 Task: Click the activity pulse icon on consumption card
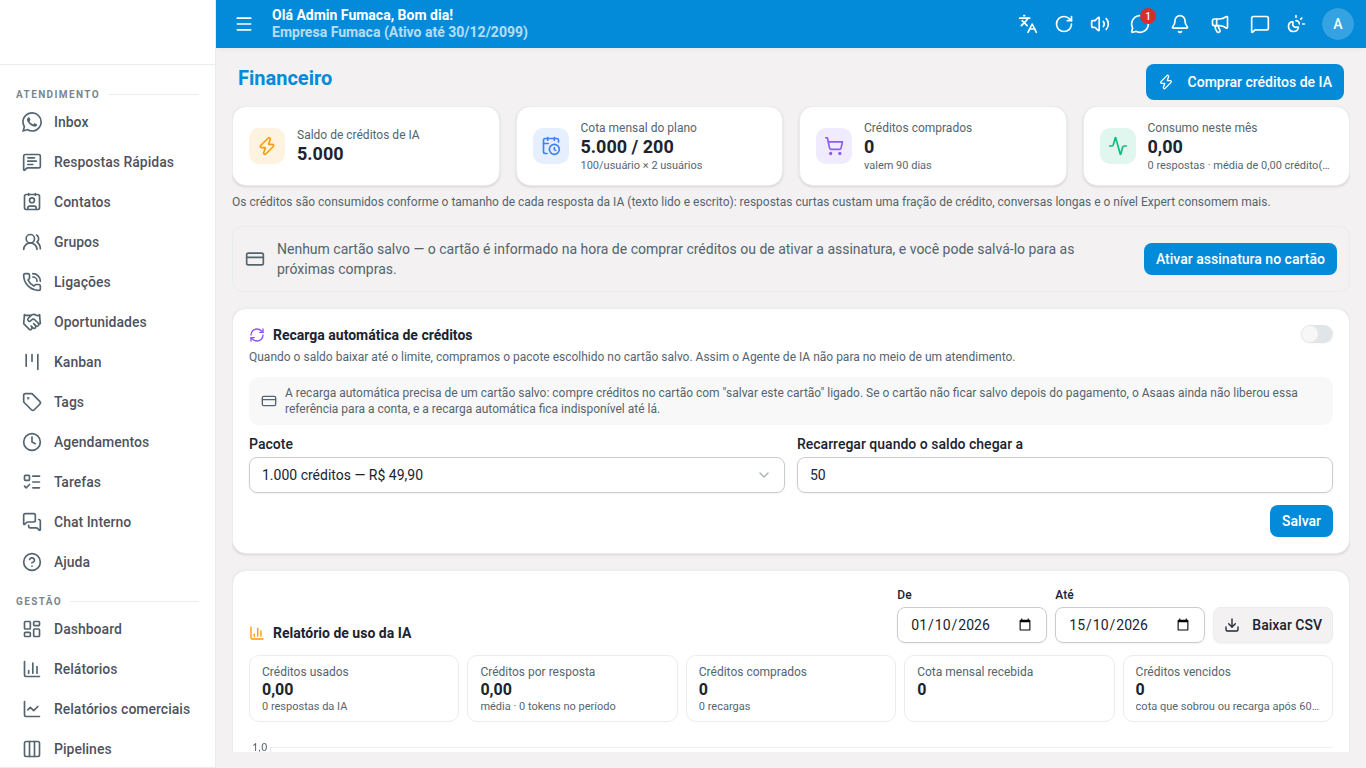[1118, 146]
